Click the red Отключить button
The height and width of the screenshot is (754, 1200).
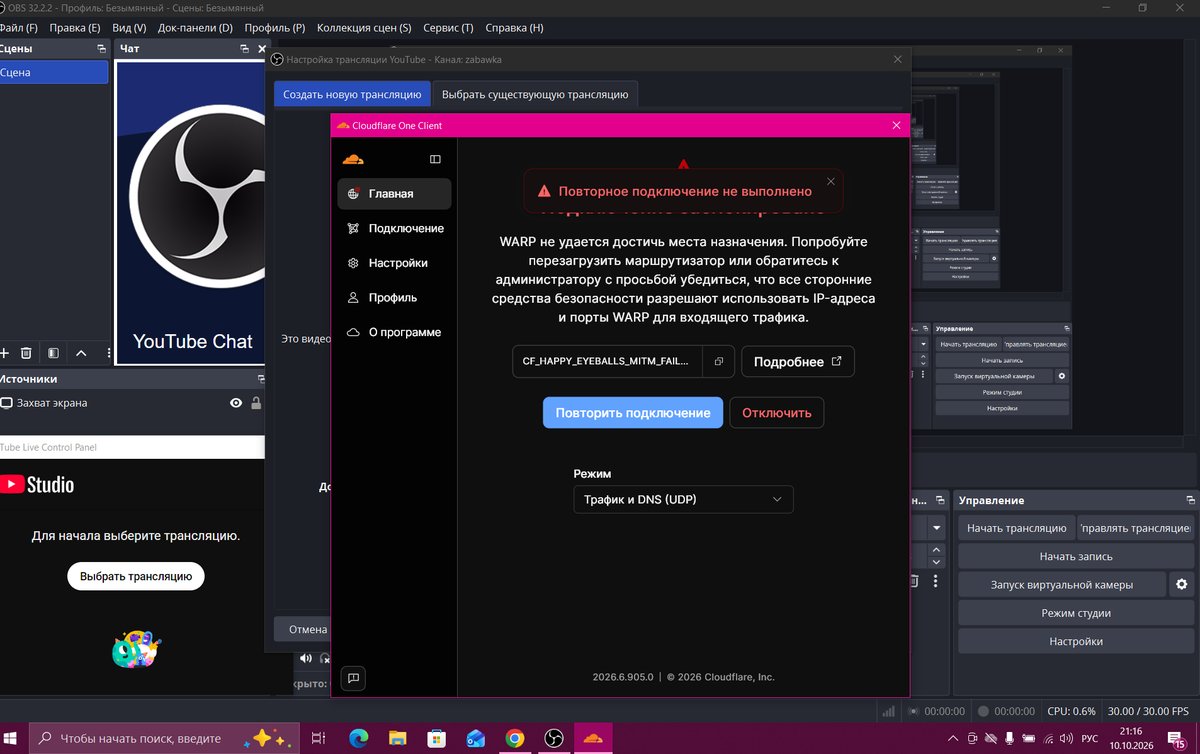point(777,412)
